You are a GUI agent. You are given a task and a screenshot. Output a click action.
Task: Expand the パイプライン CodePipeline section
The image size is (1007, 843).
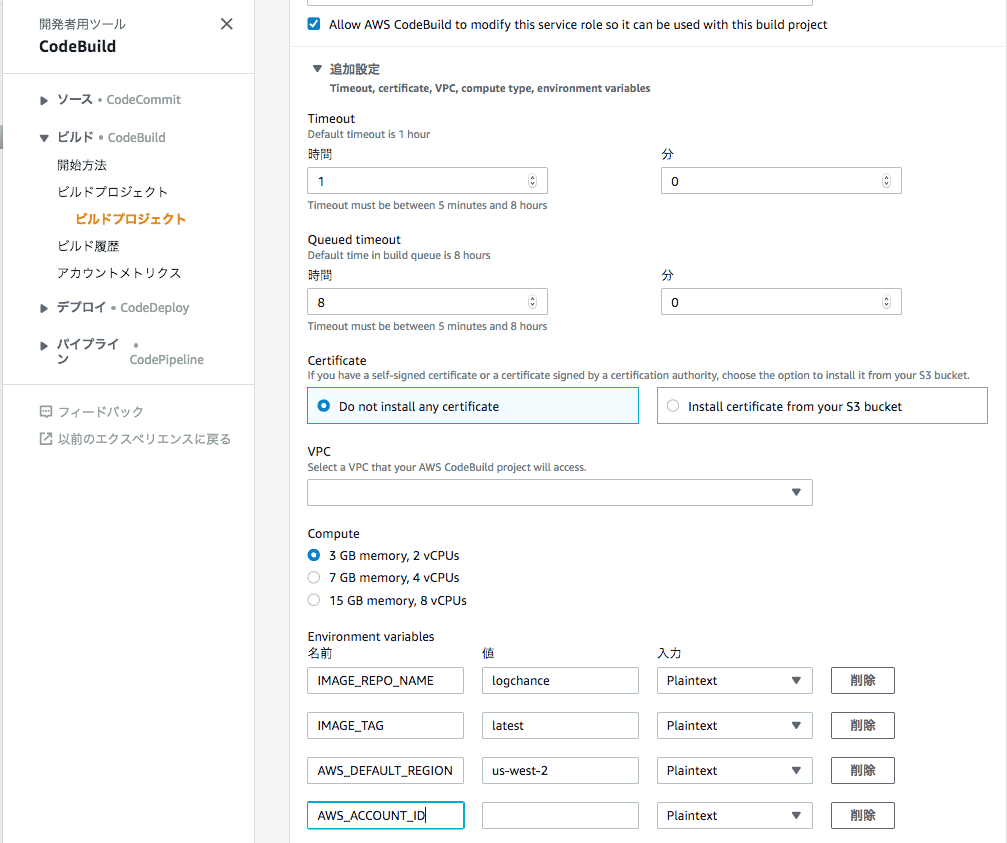tap(44, 345)
